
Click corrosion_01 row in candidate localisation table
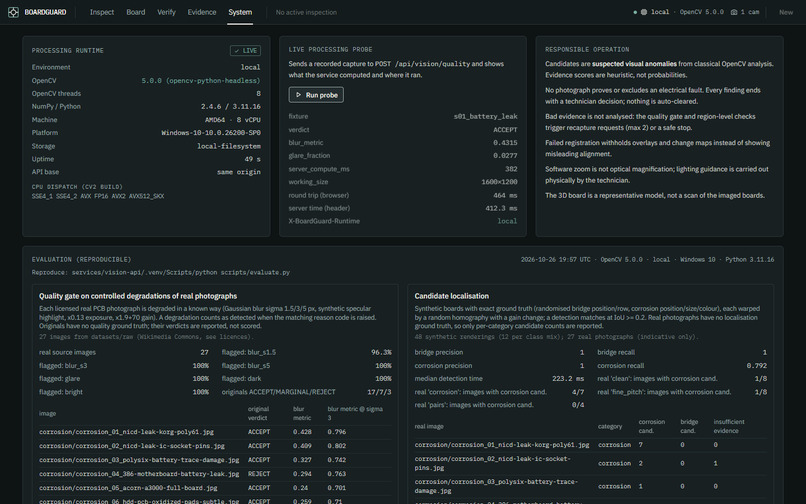tap(591, 445)
